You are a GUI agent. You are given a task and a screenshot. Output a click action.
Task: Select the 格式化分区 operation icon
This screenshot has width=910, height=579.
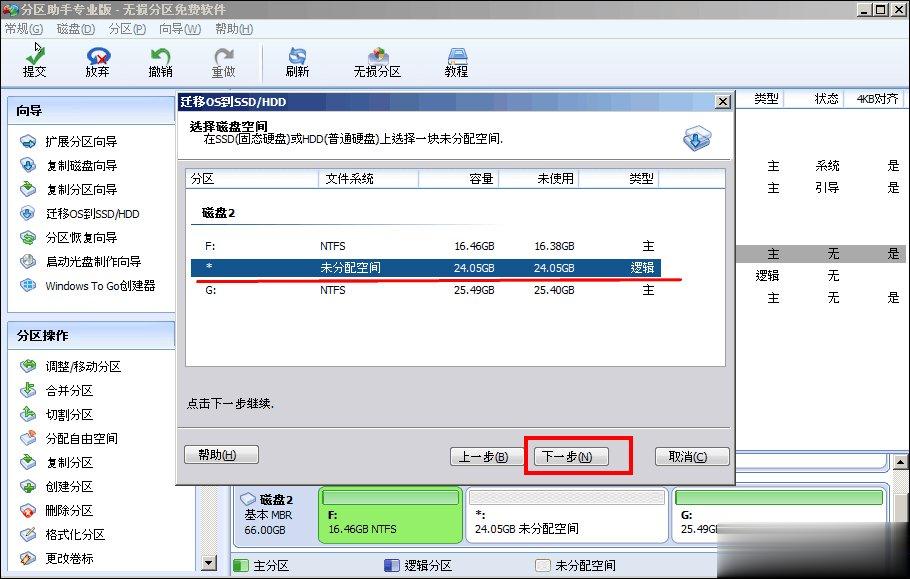(28, 534)
